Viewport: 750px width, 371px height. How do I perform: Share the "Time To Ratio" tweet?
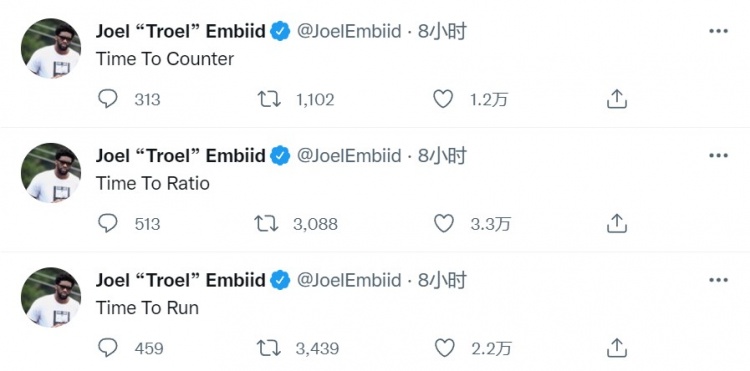tap(617, 223)
